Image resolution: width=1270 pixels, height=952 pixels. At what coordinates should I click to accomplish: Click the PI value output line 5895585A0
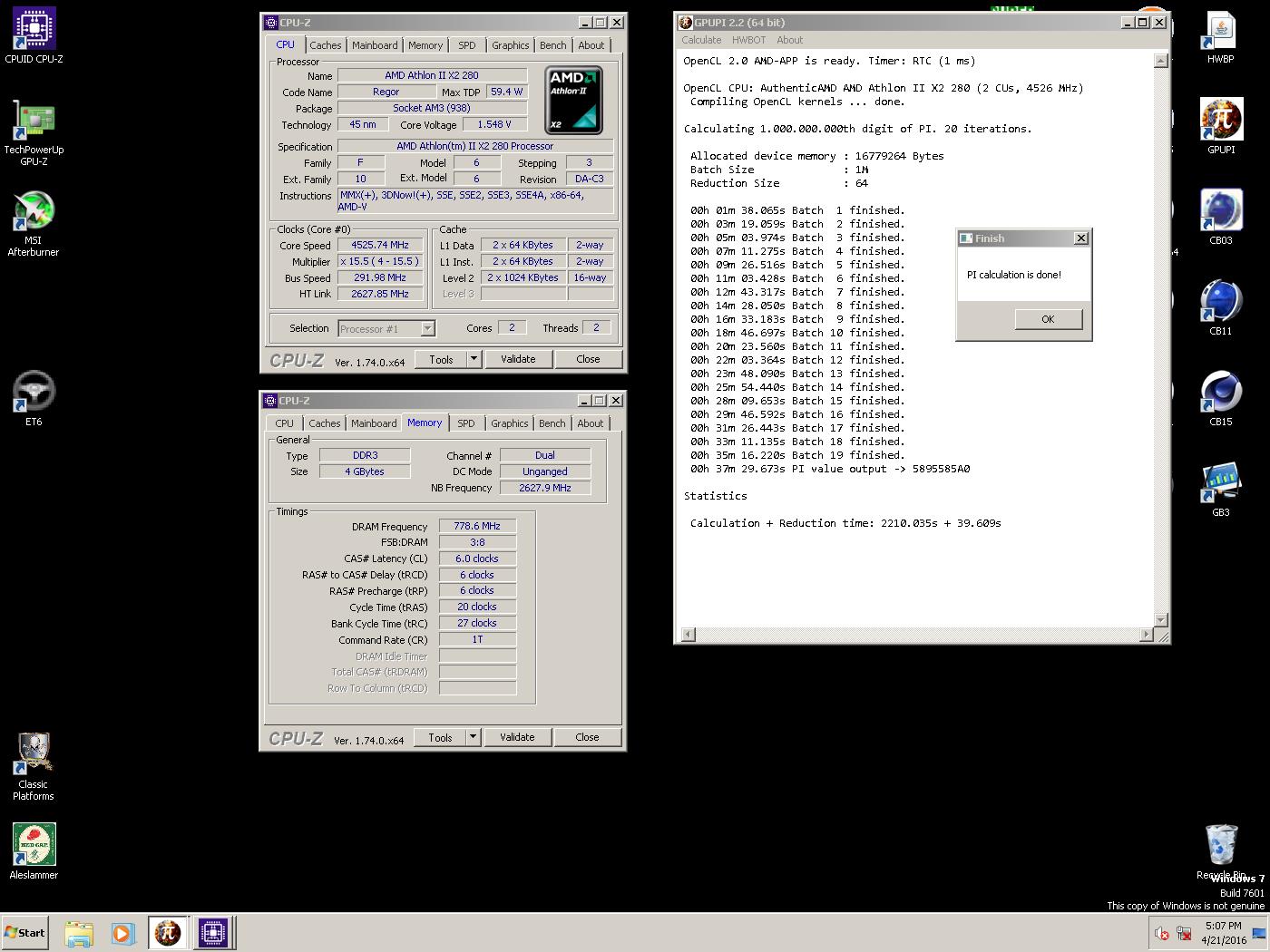pos(830,469)
